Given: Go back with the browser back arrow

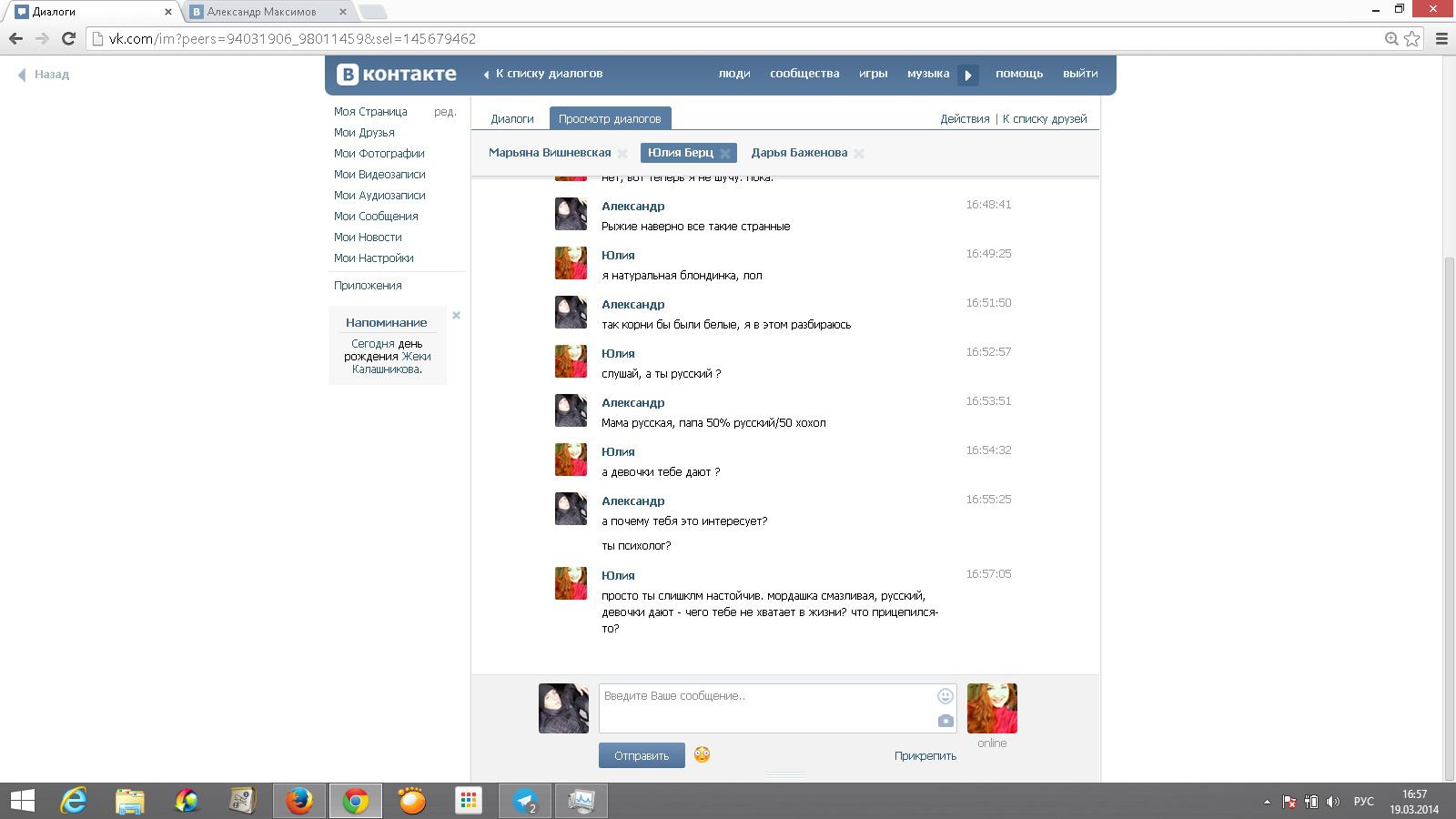Looking at the screenshot, I should [15, 38].
